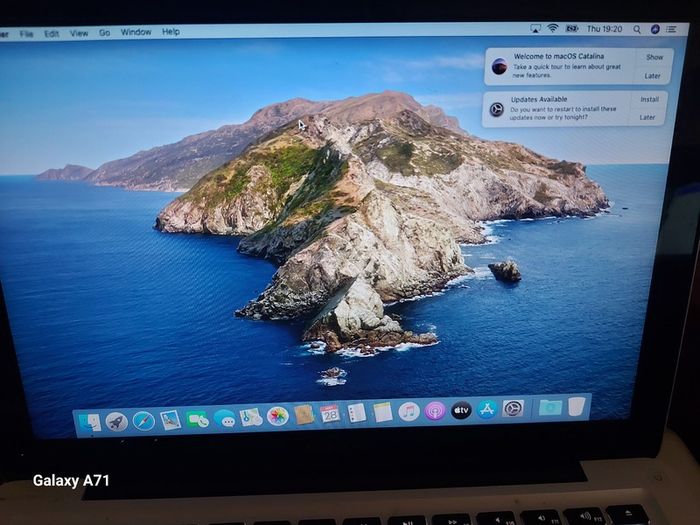
Task: Open App Store icon in Dock
Action: 487,409
